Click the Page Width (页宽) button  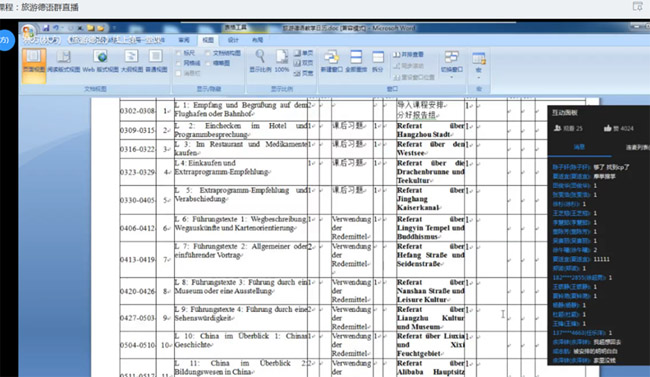click(303, 73)
